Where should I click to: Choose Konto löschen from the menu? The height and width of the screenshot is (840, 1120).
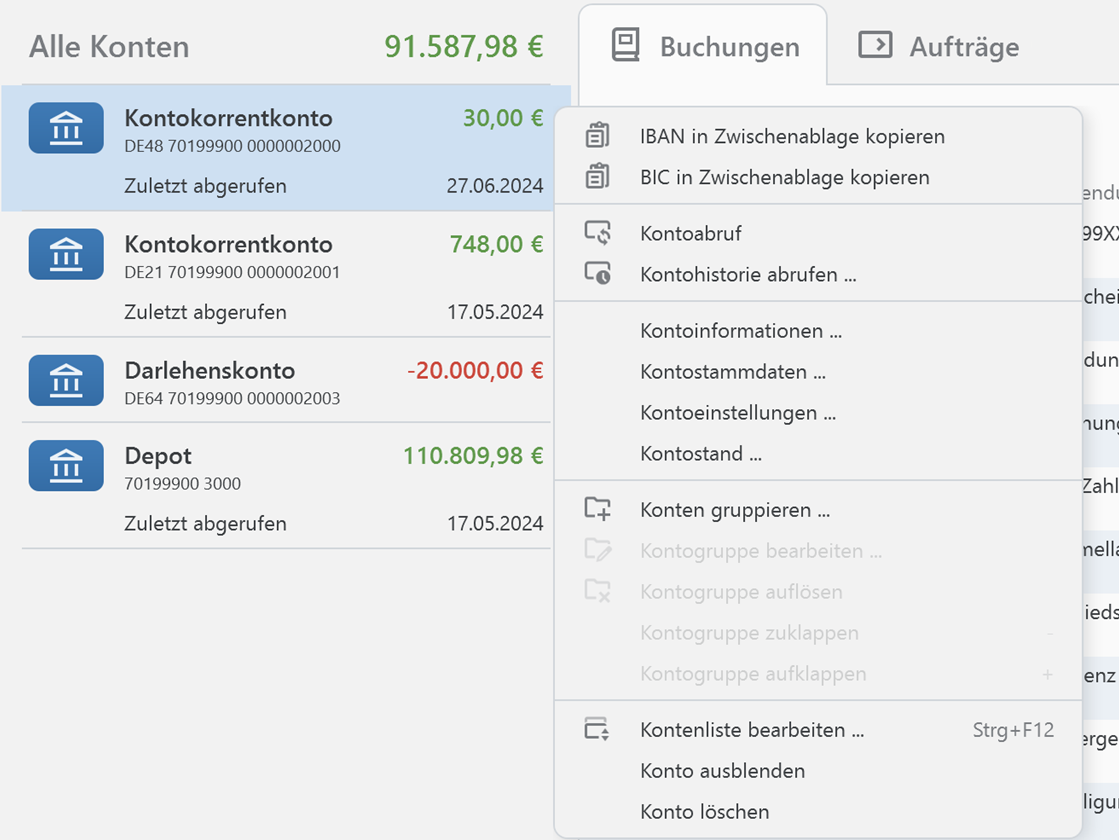point(704,811)
